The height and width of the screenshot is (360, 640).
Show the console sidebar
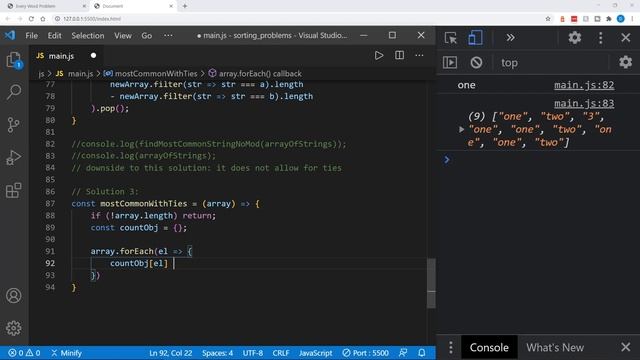tap(450, 62)
